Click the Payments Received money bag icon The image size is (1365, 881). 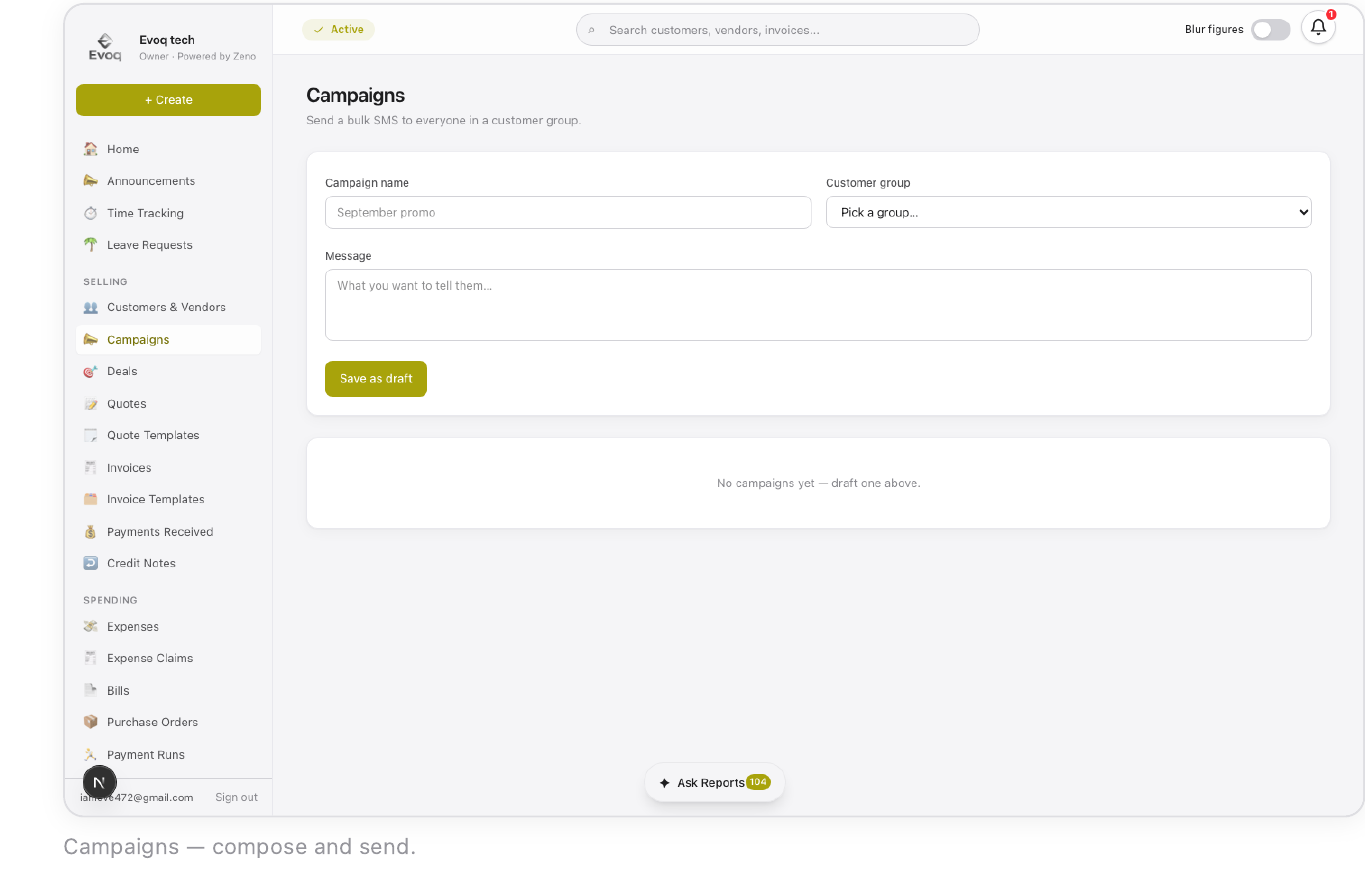91,532
